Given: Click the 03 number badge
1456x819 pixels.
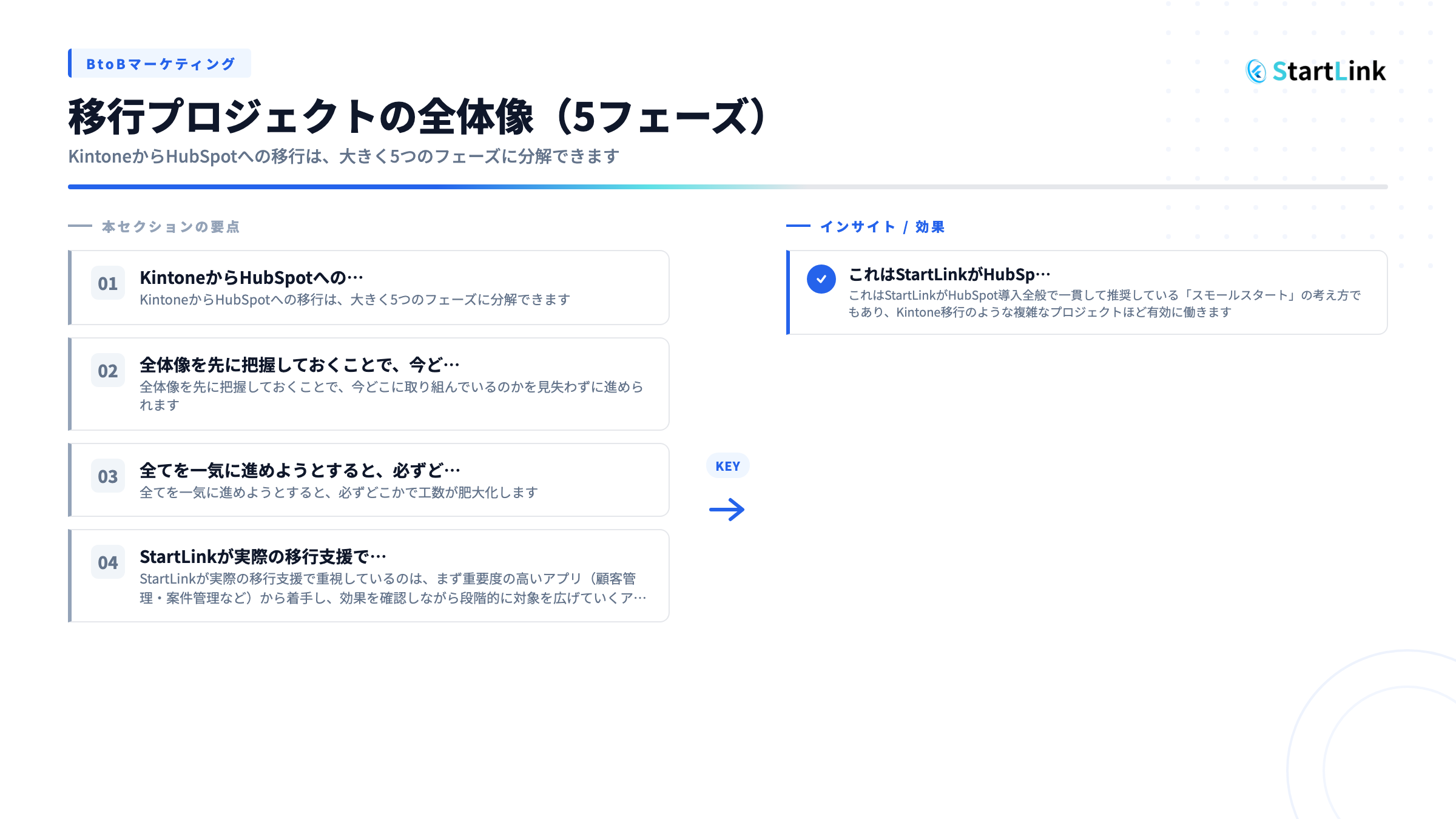Looking at the screenshot, I should pyautogui.click(x=108, y=476).
